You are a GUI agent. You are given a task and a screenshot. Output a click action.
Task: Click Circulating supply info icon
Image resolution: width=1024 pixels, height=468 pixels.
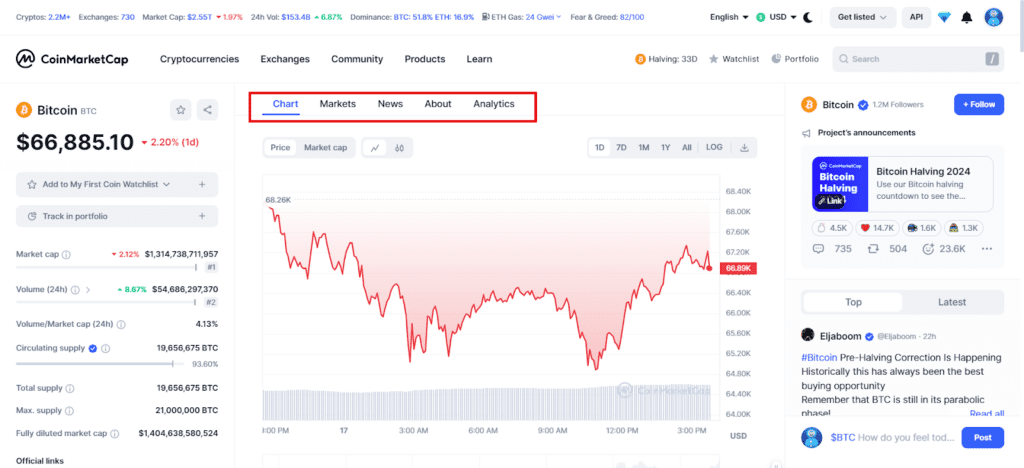tap(106, 349)
